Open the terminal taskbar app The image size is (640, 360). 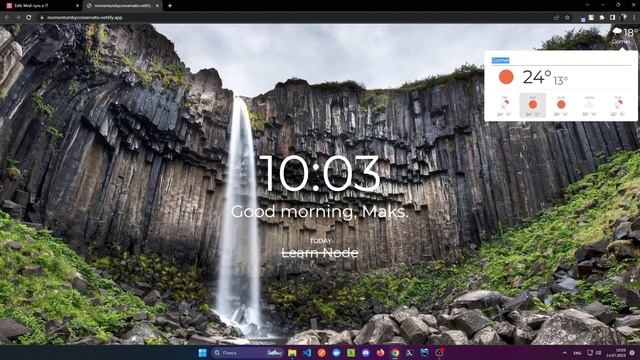tap(410, 353)
